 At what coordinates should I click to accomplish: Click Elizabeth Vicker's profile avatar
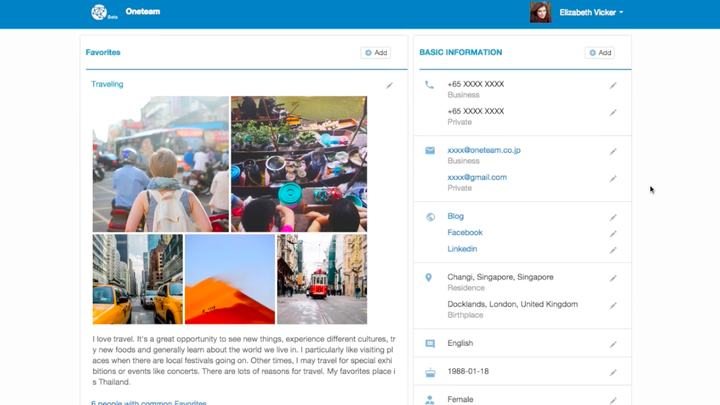(540, 12)
